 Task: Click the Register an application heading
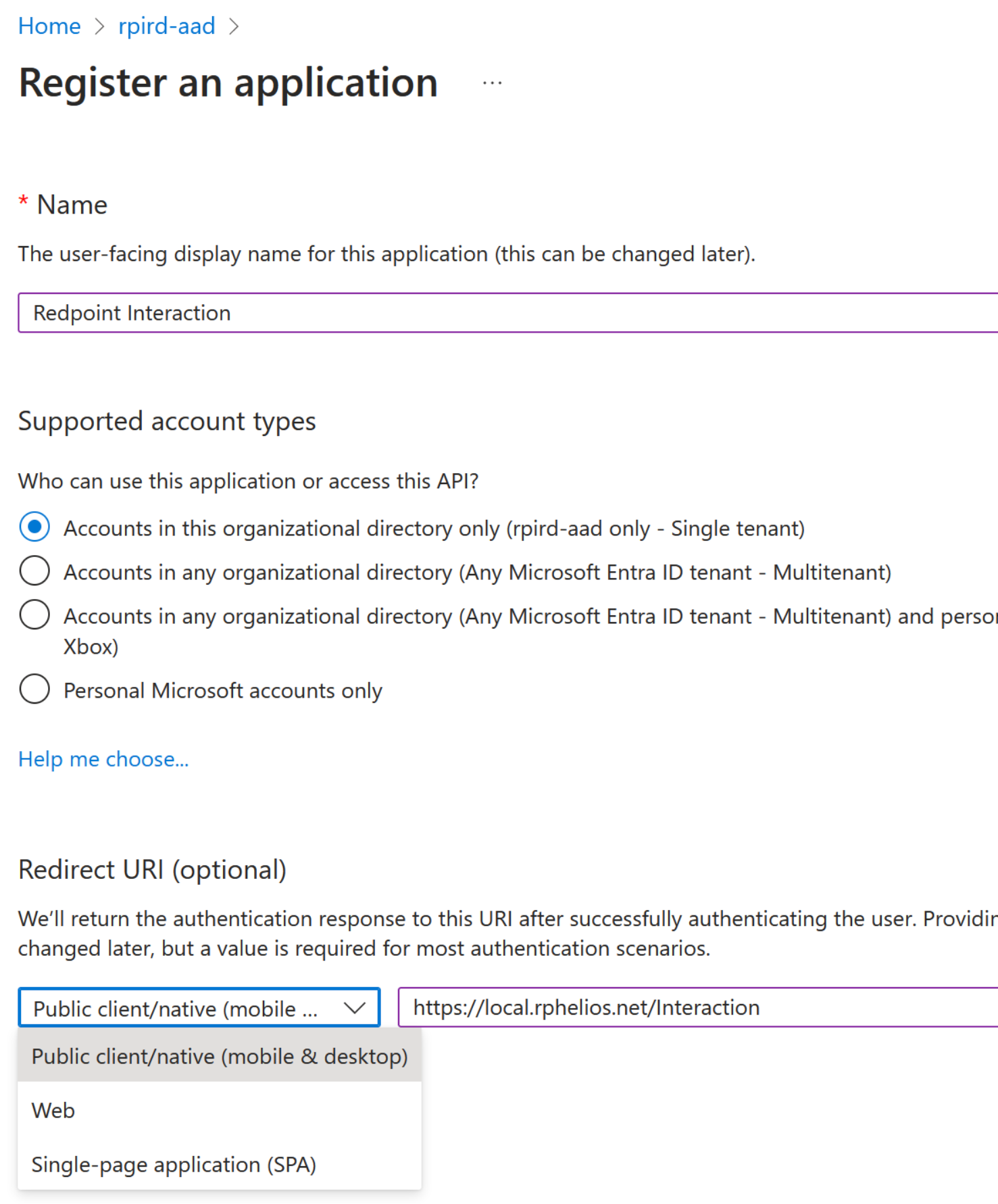[228, 82]
